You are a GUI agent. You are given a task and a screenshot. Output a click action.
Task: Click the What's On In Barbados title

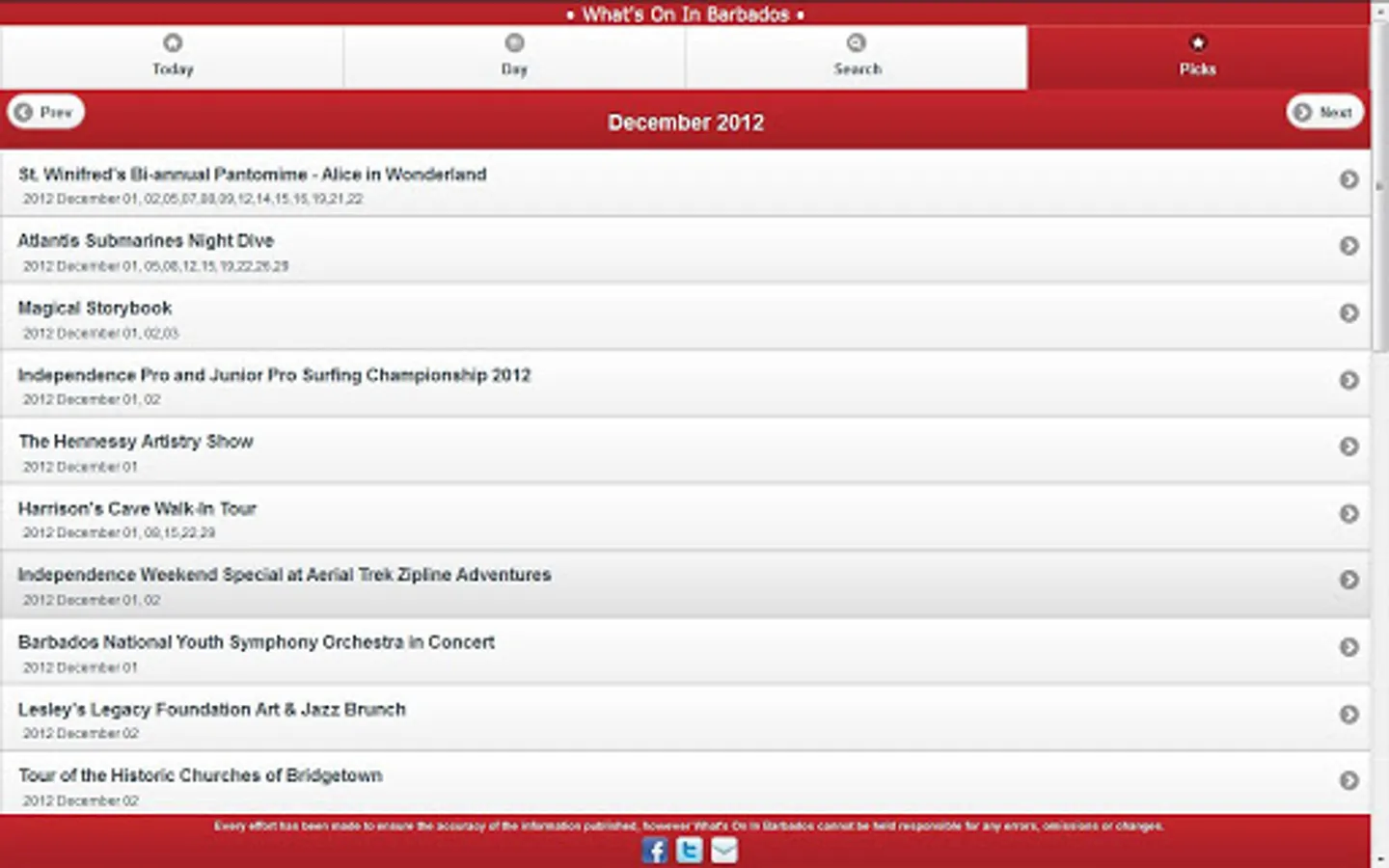click(686, 14)
